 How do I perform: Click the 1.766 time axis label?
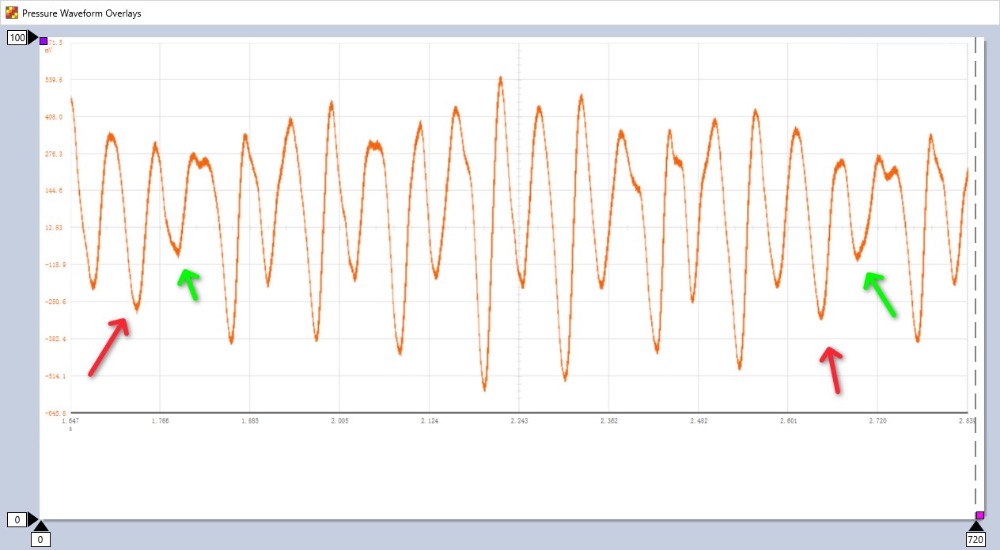coord(160,421)
